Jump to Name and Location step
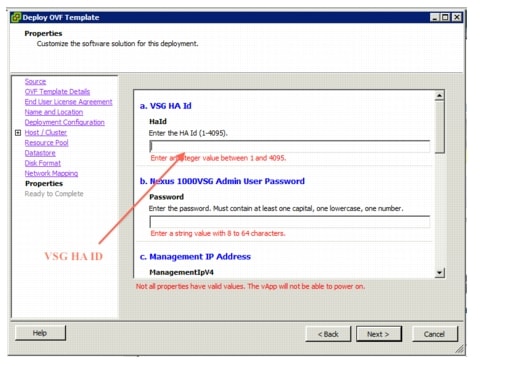The image size is (512, 374). (x=54, y=112)
